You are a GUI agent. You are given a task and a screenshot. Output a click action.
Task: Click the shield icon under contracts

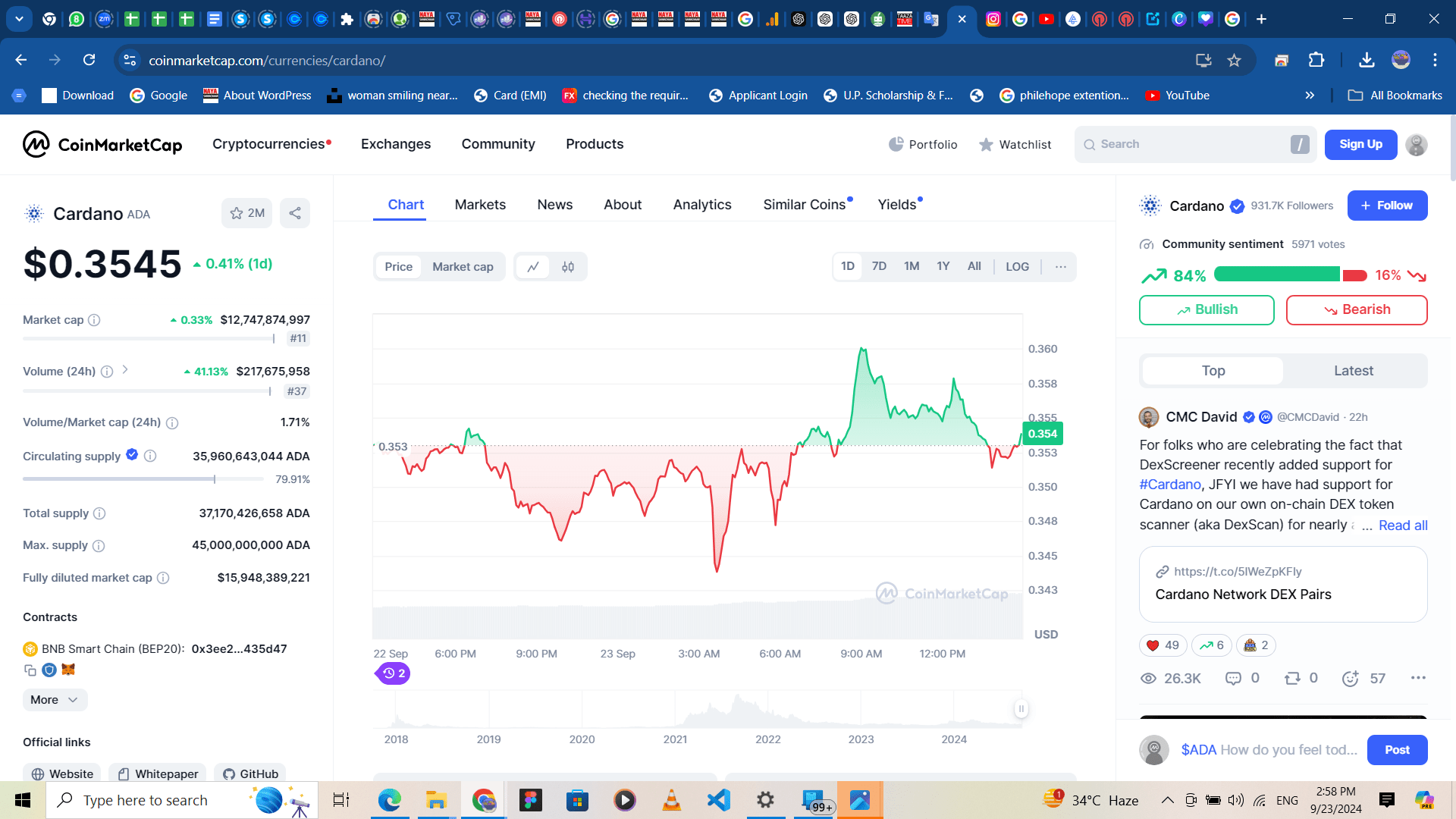tap(49, 670)
